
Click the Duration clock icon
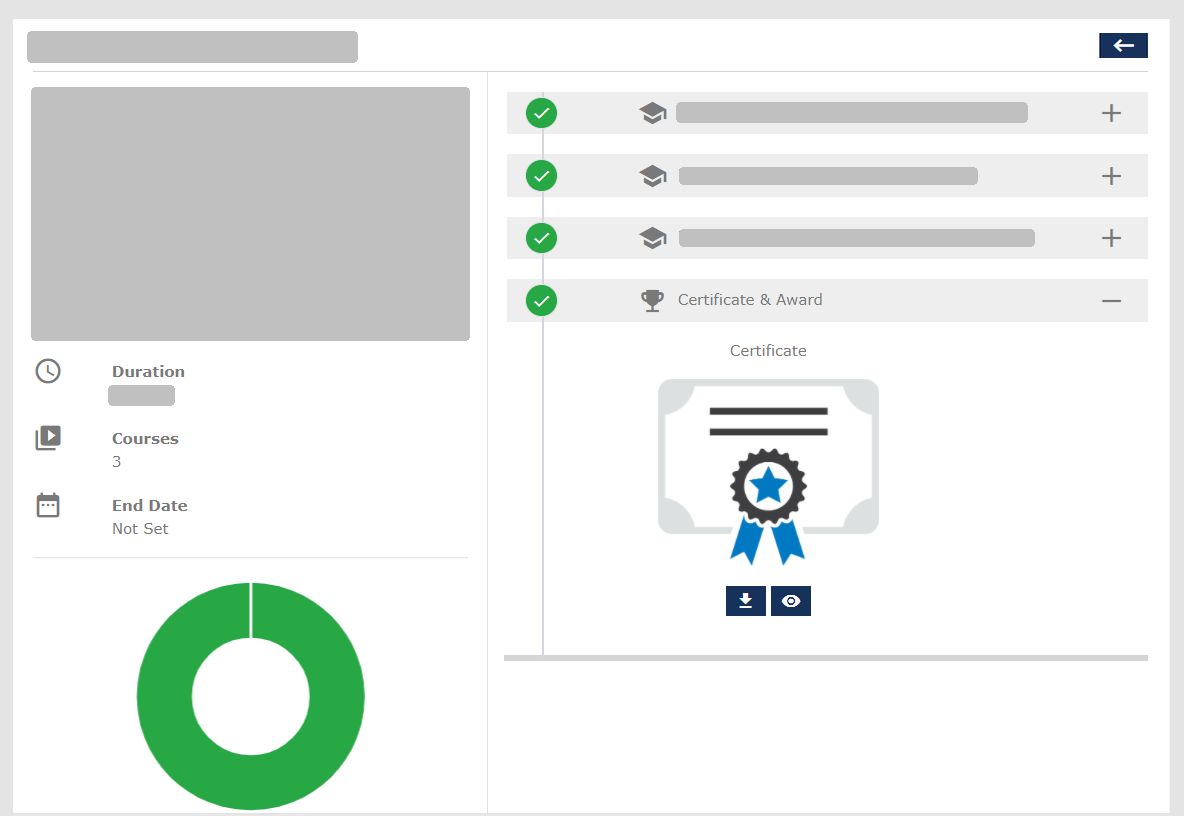(48, 371)
